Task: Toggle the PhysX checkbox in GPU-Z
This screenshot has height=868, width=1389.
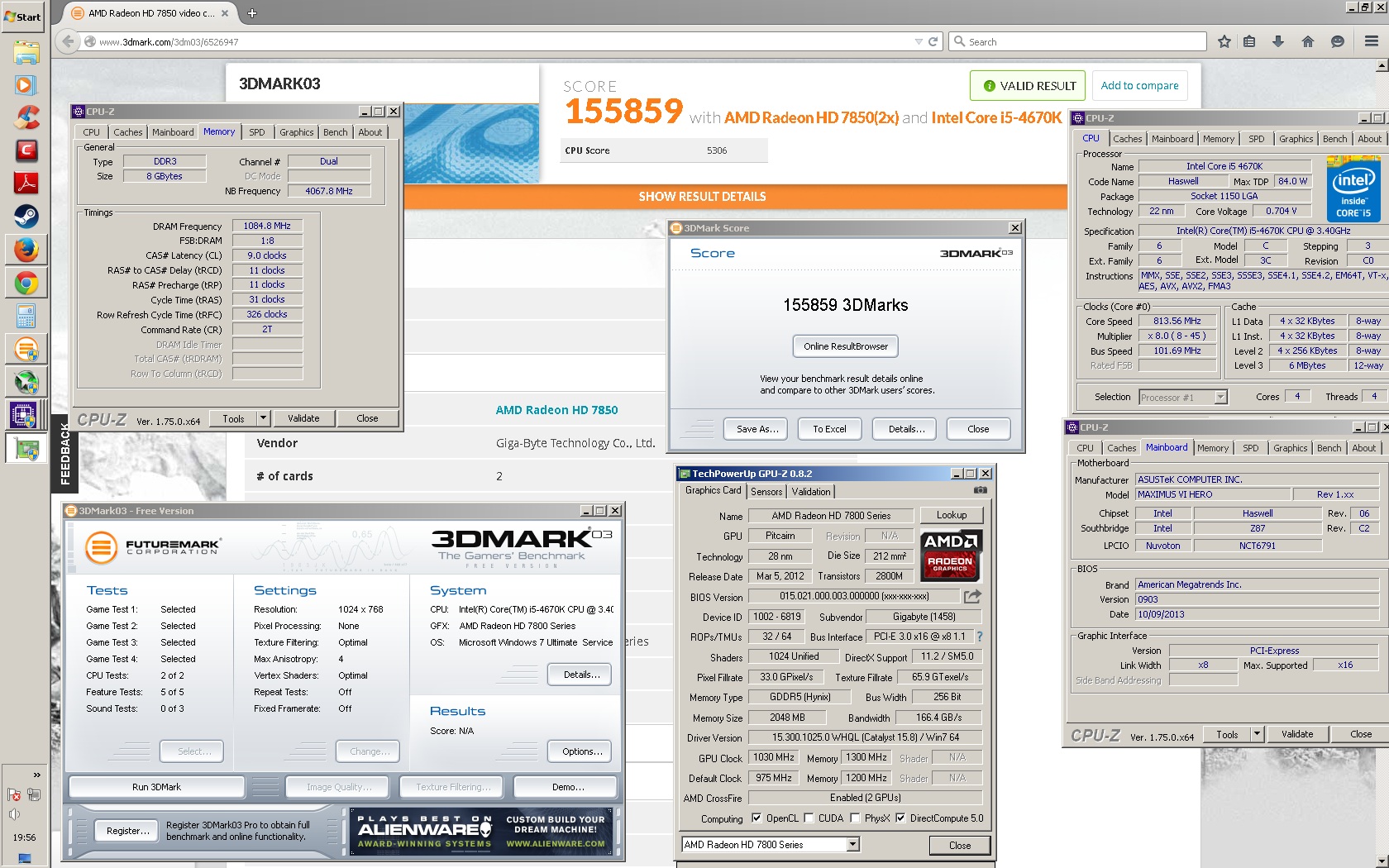Action: coord(855,818)
